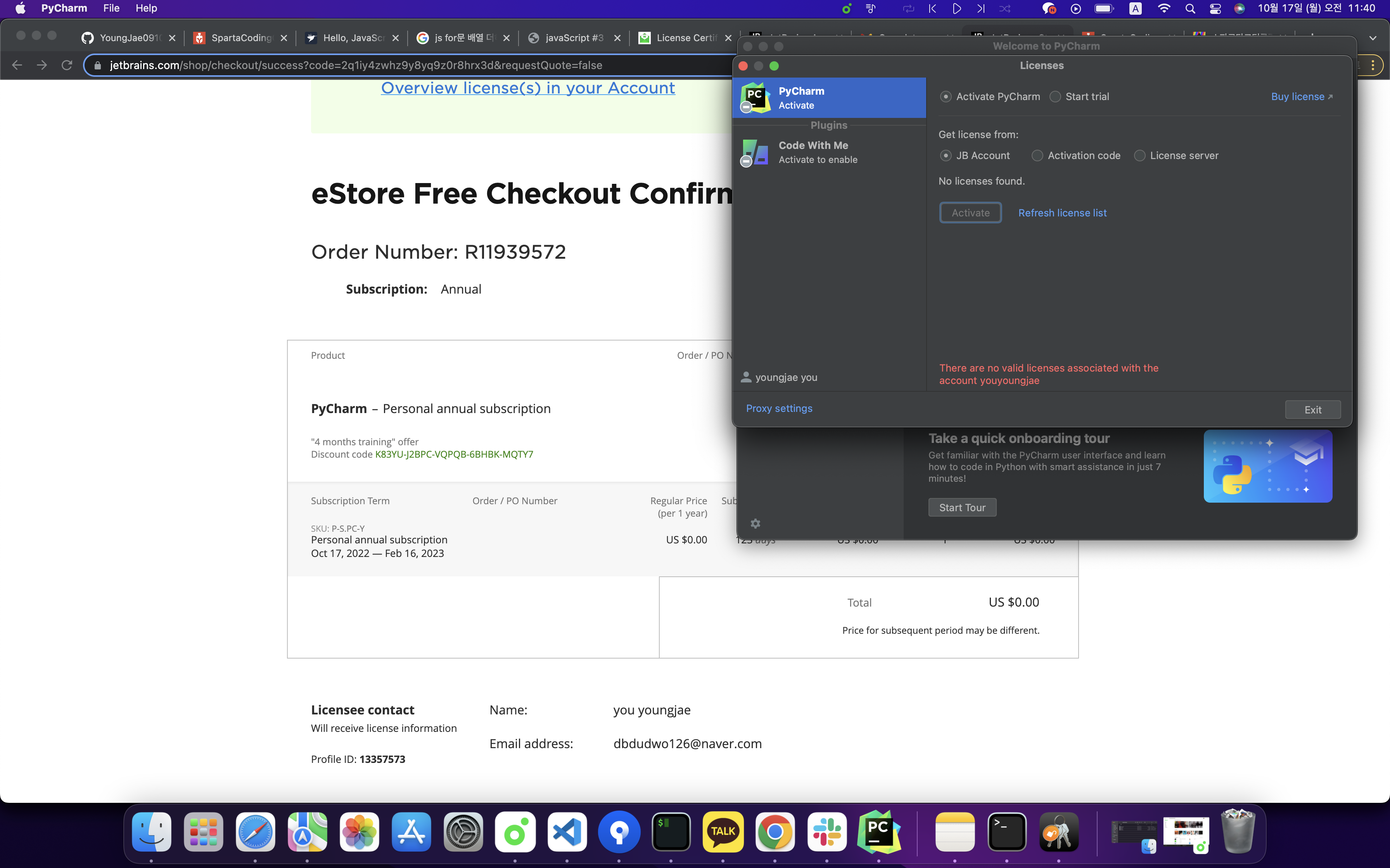Open Visual Studio Code from the Dock
The height and width of the screenshot is (868, 1390).
tap(567, 832)
